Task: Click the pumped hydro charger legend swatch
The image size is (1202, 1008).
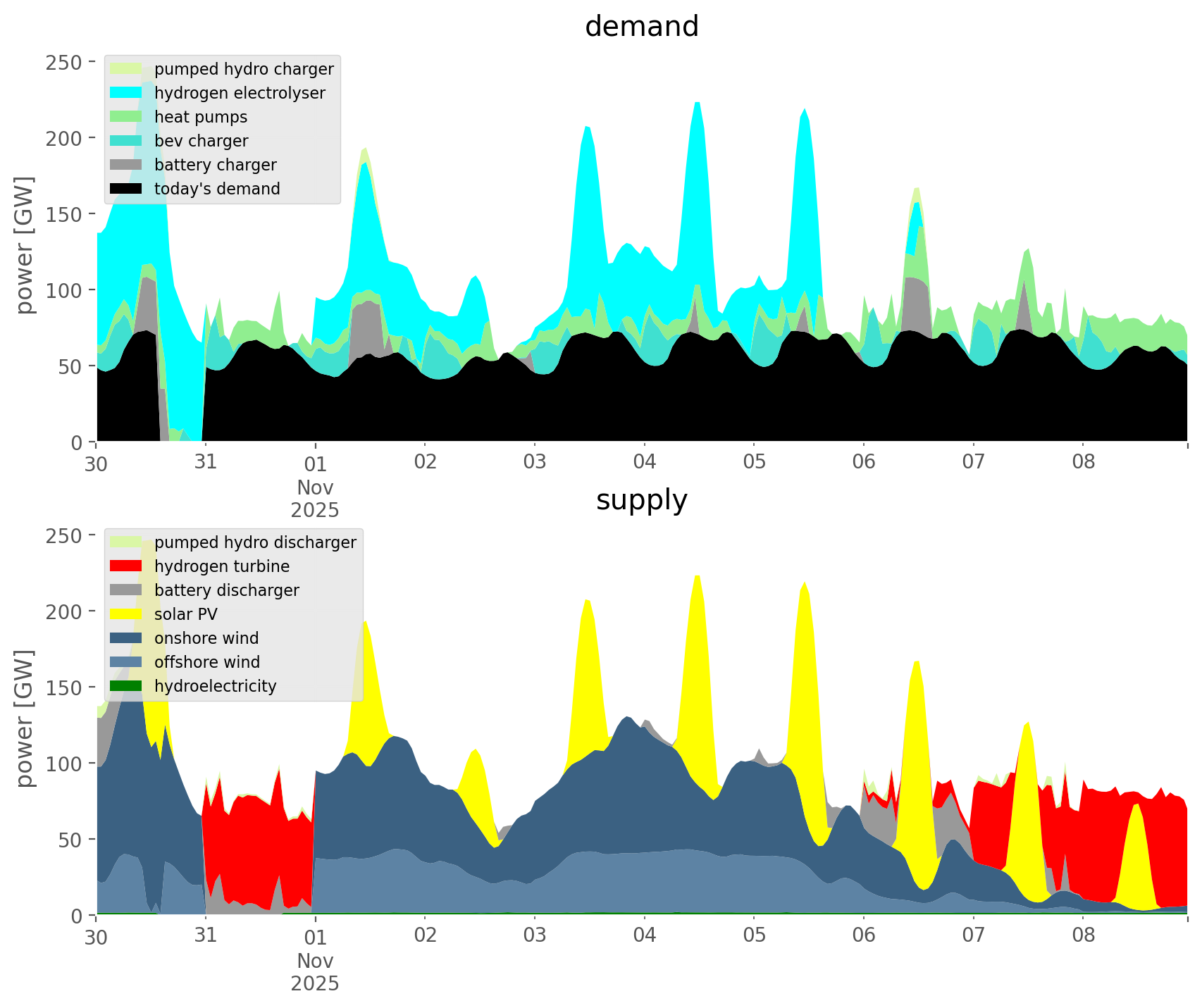Action: click(126, 69)
